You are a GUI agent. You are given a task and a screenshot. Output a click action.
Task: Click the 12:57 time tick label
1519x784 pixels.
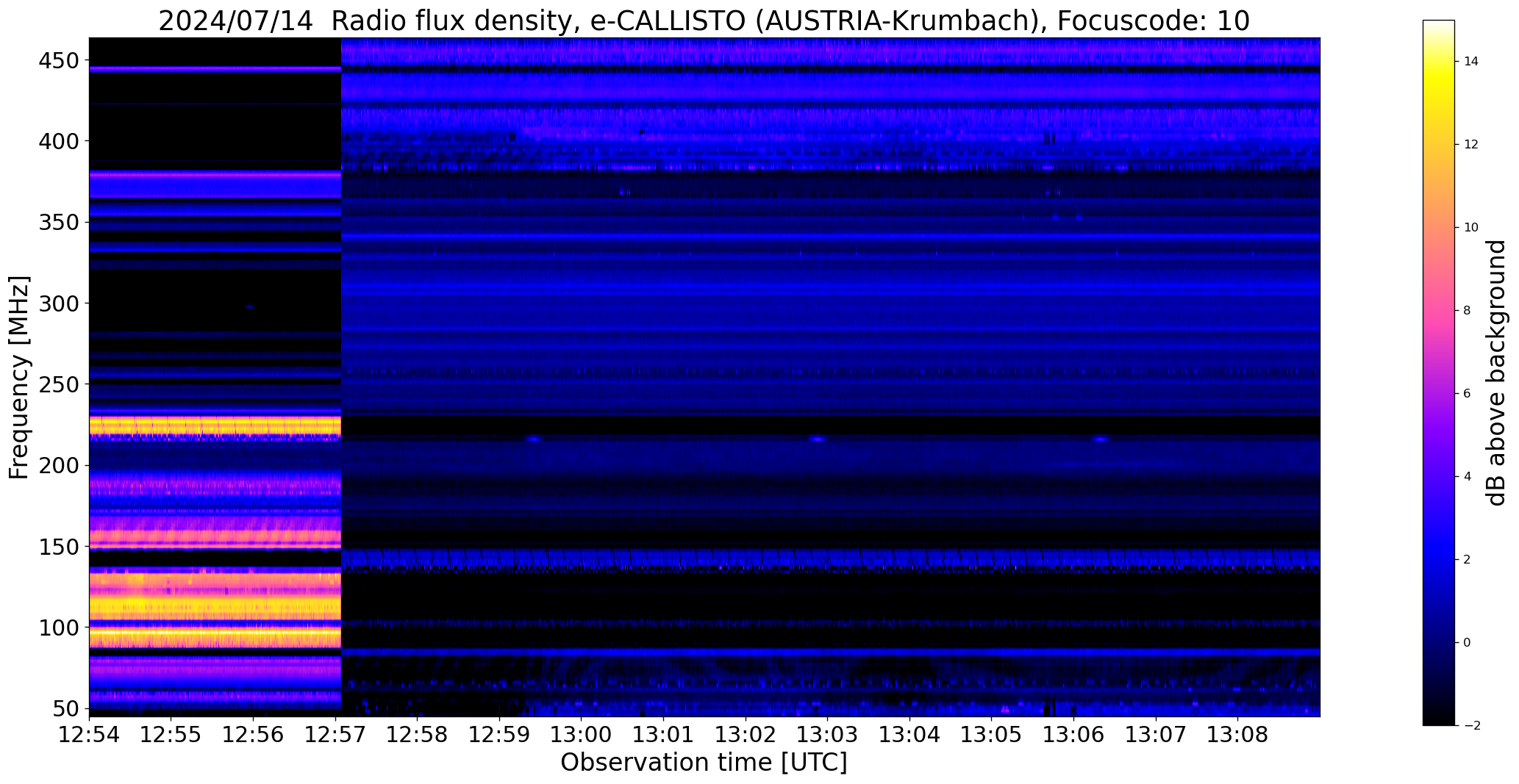click(x=335, y=733)
